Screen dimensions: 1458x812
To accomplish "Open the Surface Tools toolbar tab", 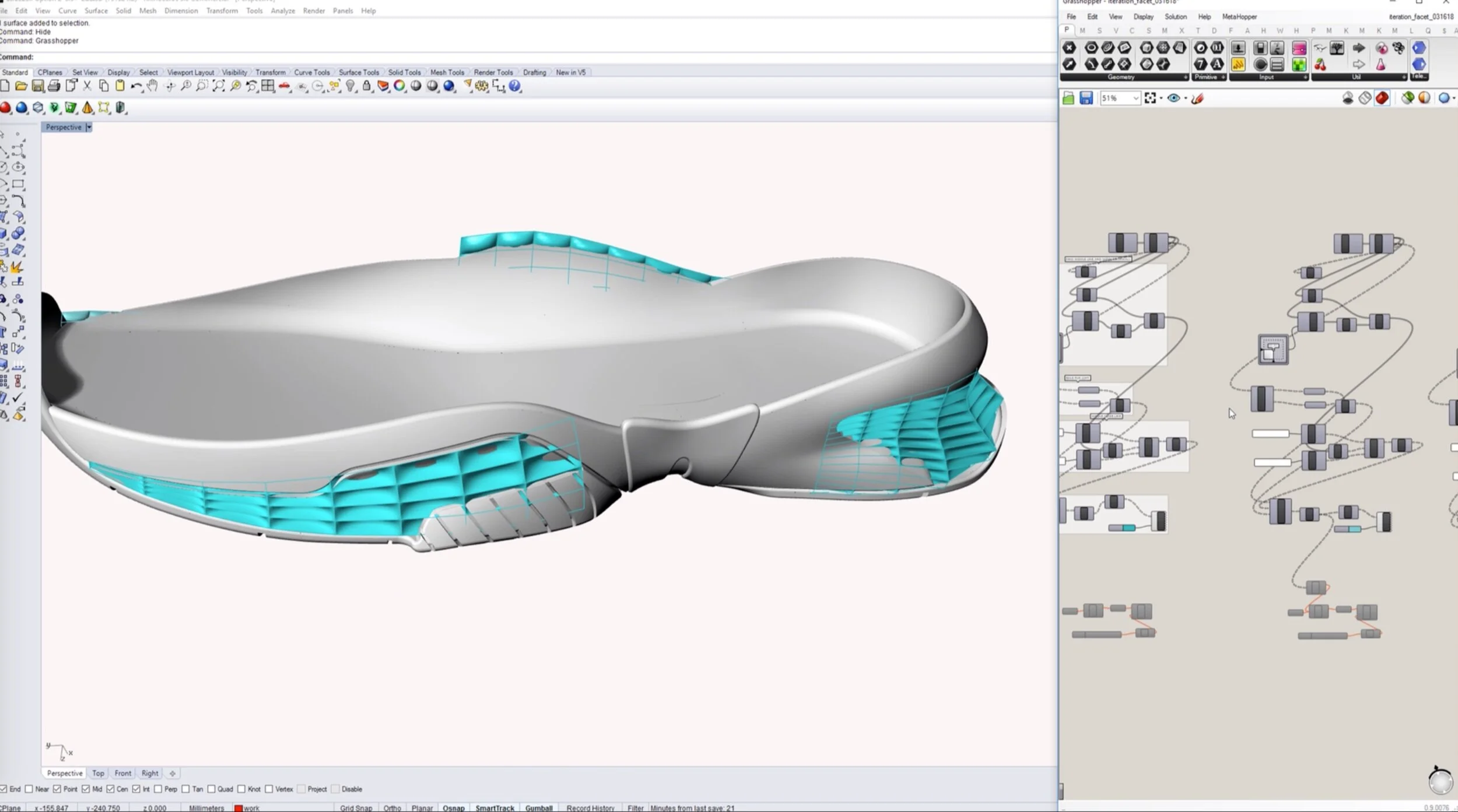I will click(x=359, y=72).
